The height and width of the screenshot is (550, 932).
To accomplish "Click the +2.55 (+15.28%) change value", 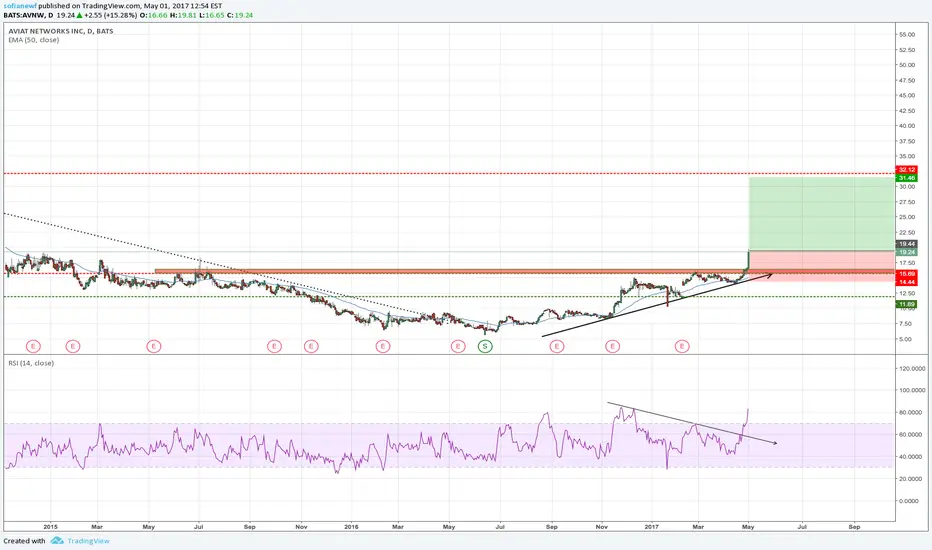I will pos(111,15).
